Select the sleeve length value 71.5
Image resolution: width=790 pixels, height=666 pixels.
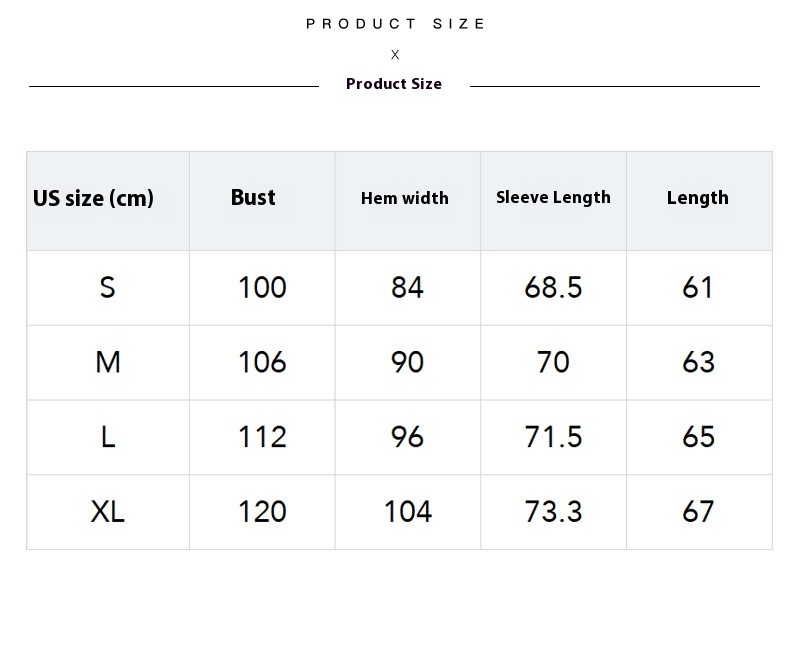click(553, 437)
